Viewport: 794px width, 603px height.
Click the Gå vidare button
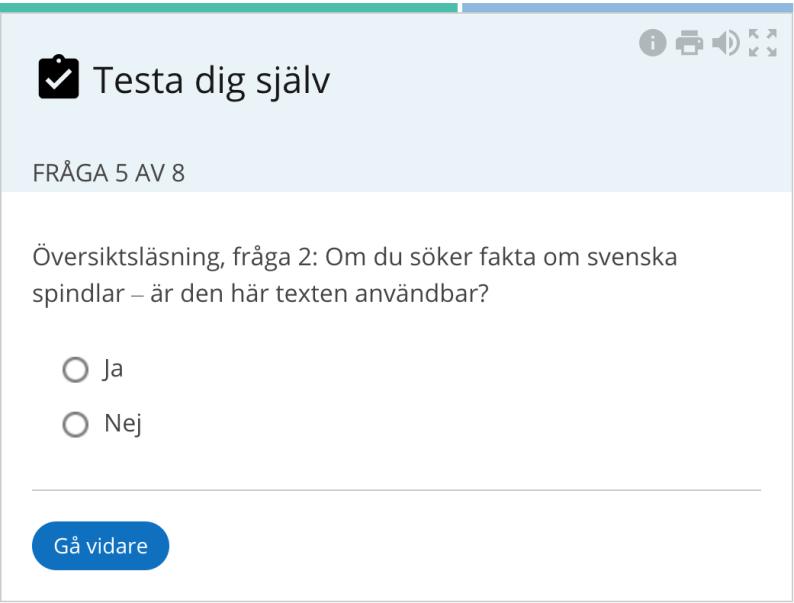pyautogui.click(x=100, y=546)
